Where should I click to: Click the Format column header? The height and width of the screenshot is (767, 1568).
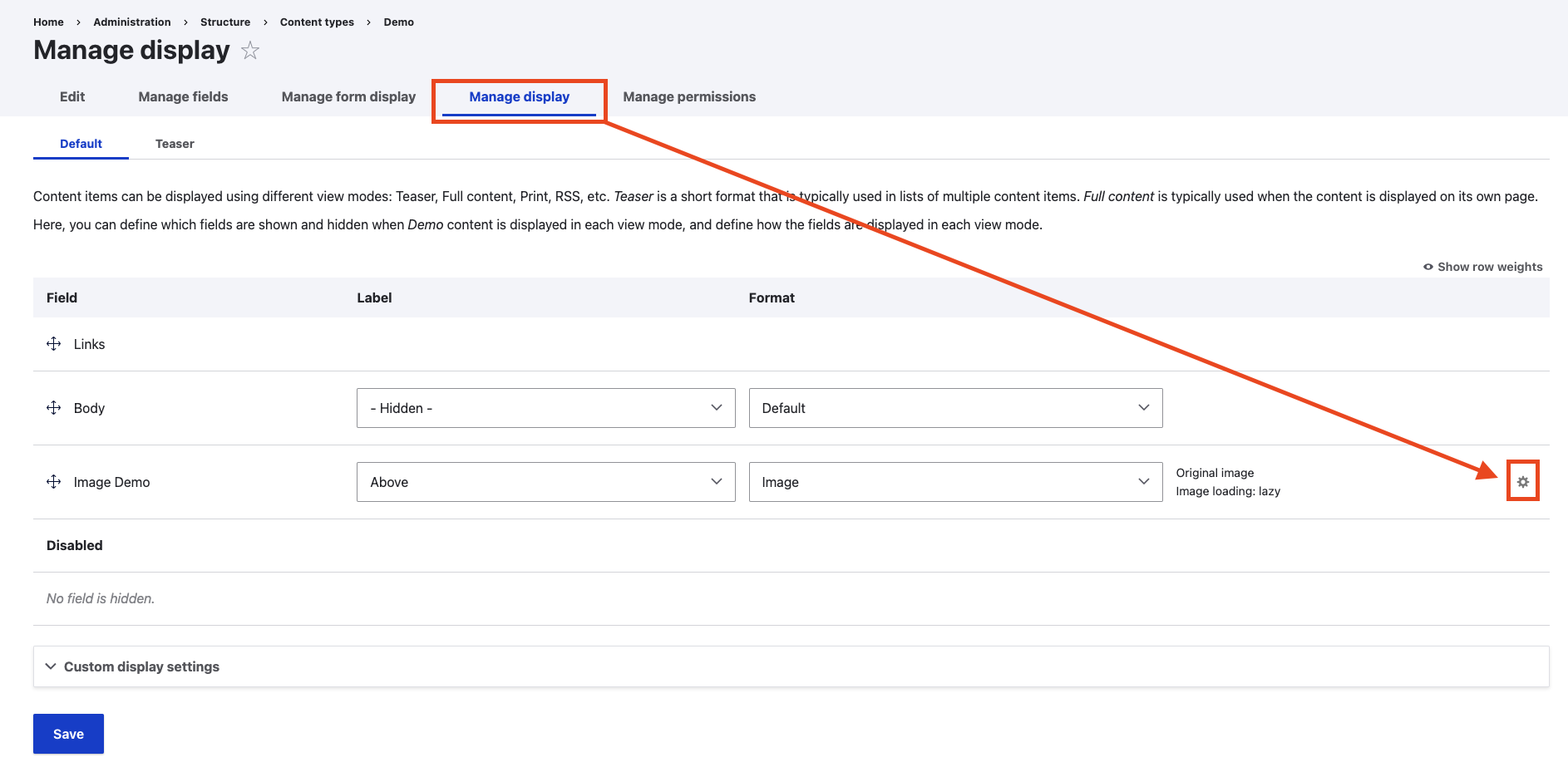(772, 297)
